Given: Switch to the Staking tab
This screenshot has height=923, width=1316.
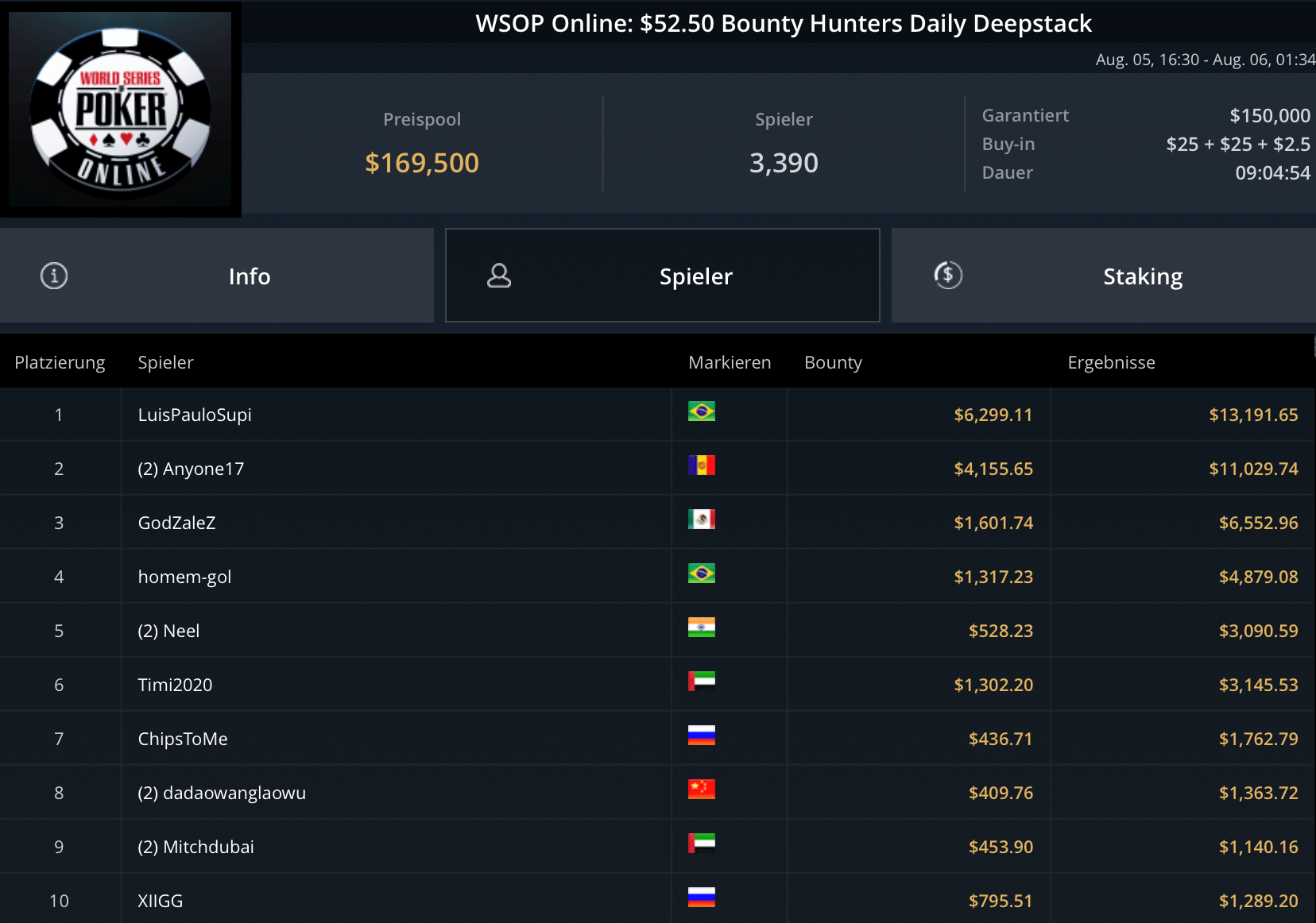Looking at the screenshot, I should 1142,276.
